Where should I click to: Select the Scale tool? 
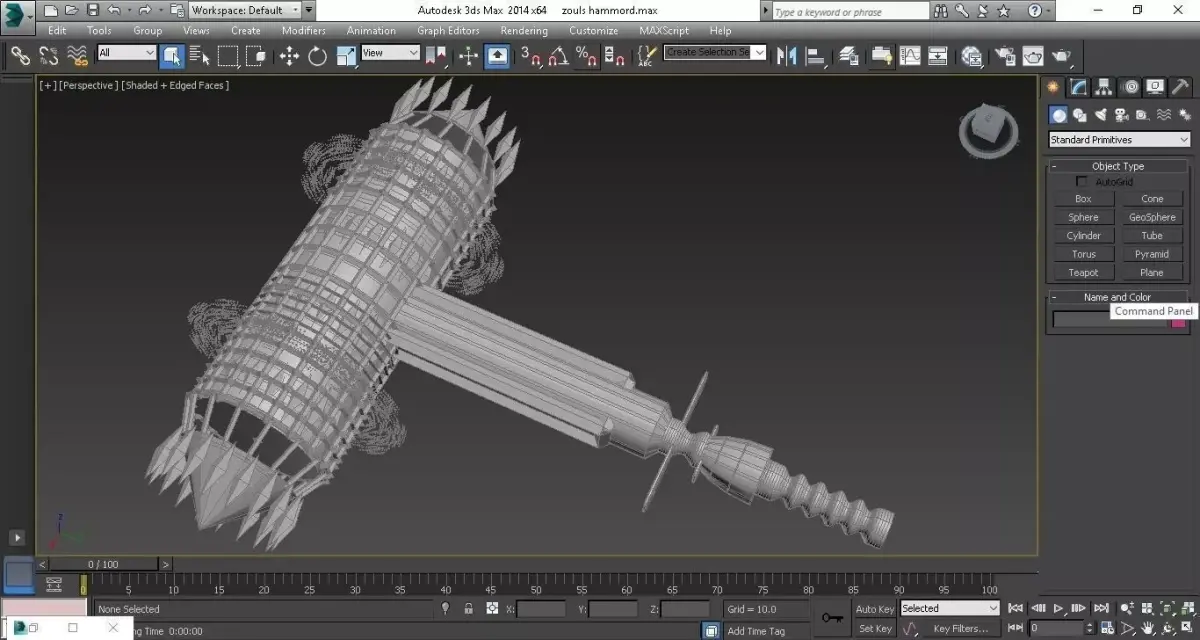point(346,56)
